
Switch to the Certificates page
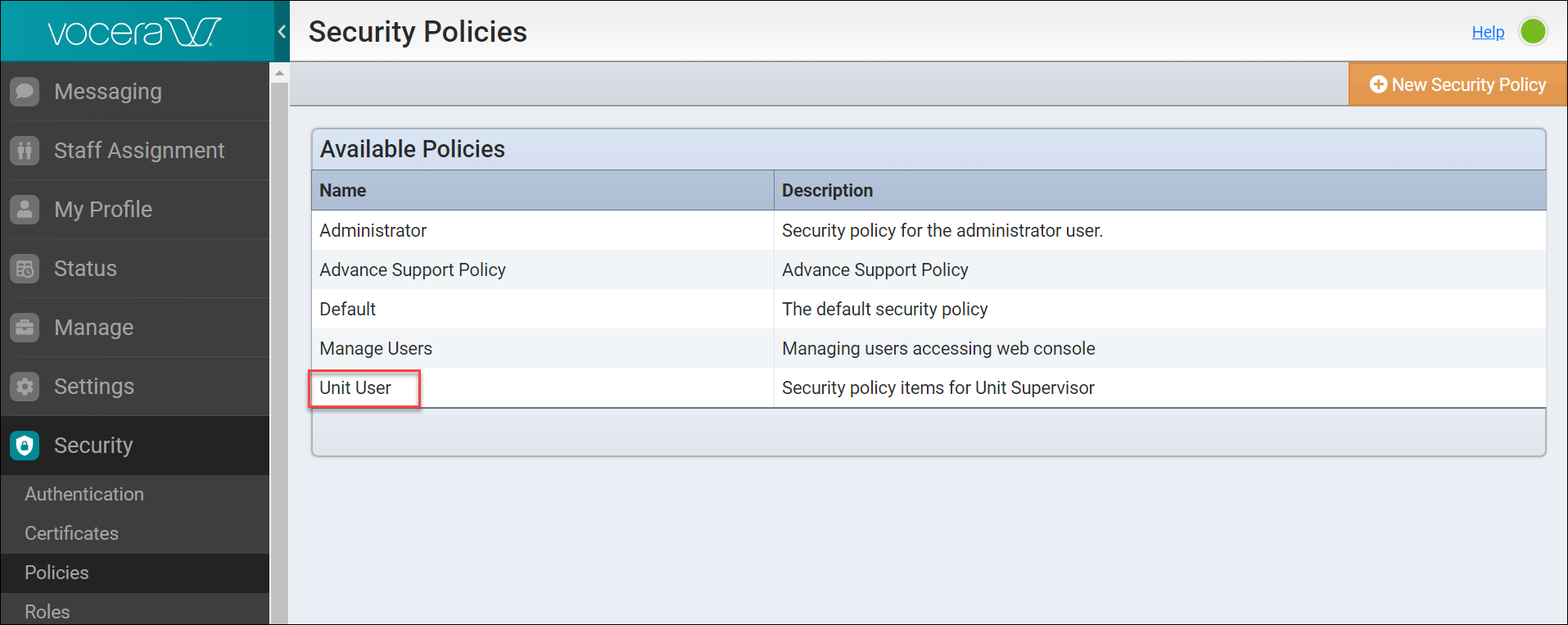pos(71,533)
